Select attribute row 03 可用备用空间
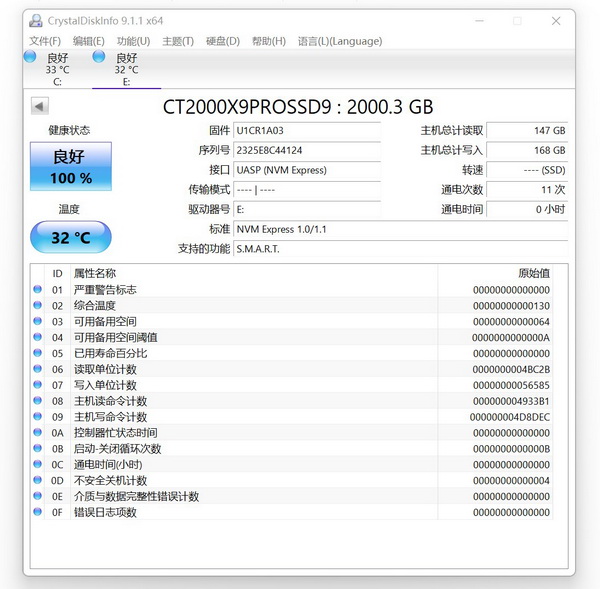Image resolution: width=600 pixels, height=589 pixels. point(292,321)
